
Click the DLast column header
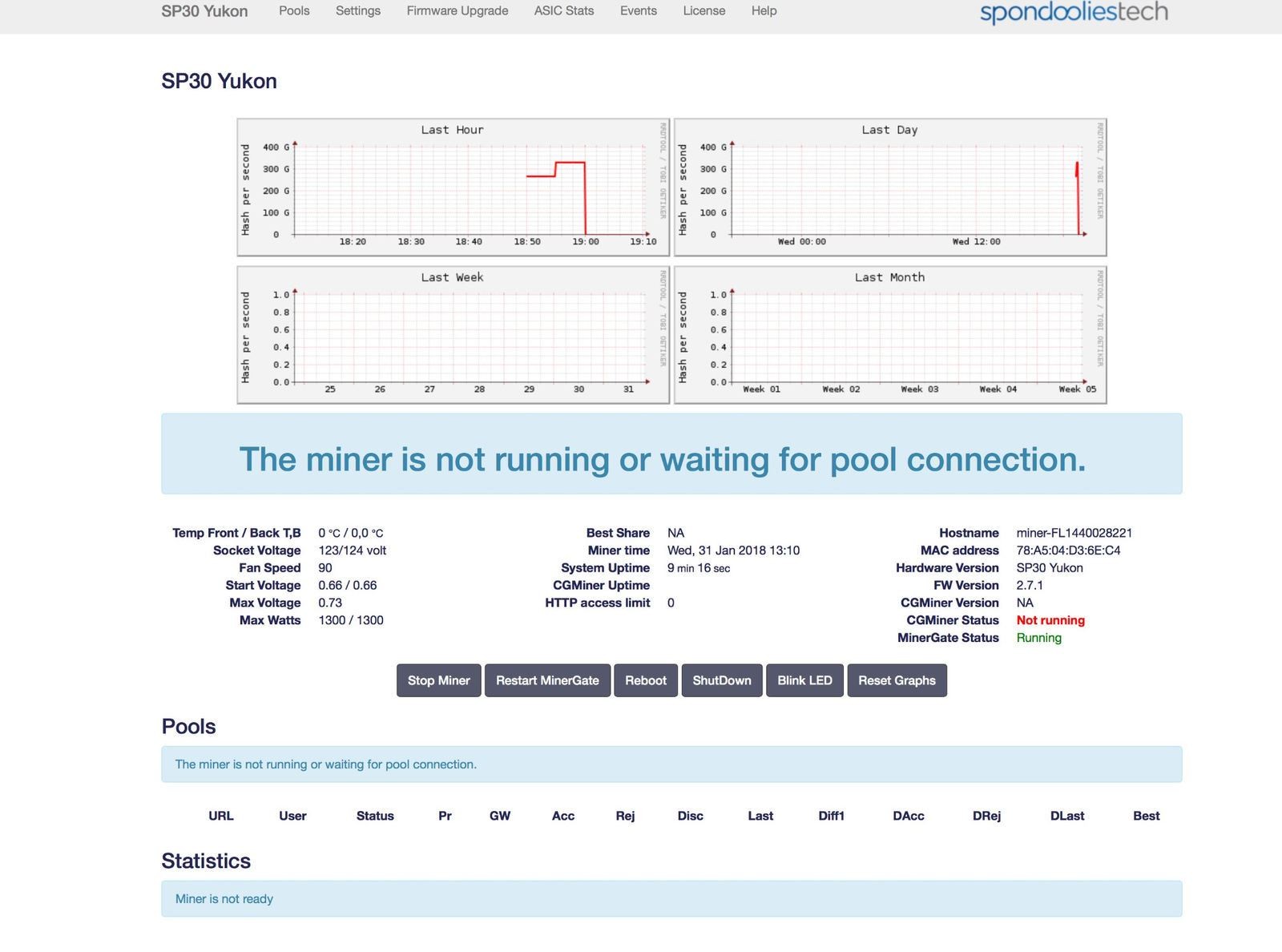[x=1067, y=816]
